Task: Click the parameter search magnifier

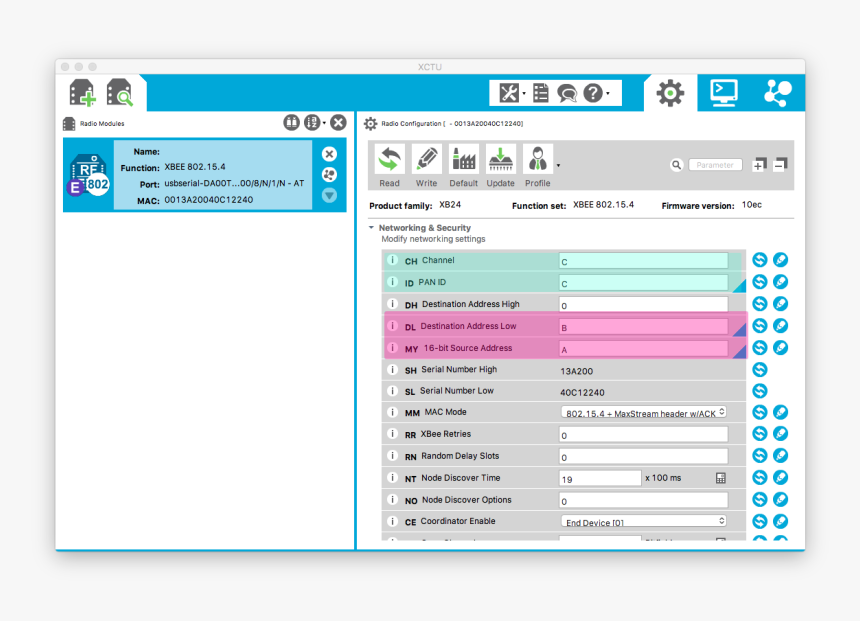Action: pyautogui.click(x=676, y=165)
